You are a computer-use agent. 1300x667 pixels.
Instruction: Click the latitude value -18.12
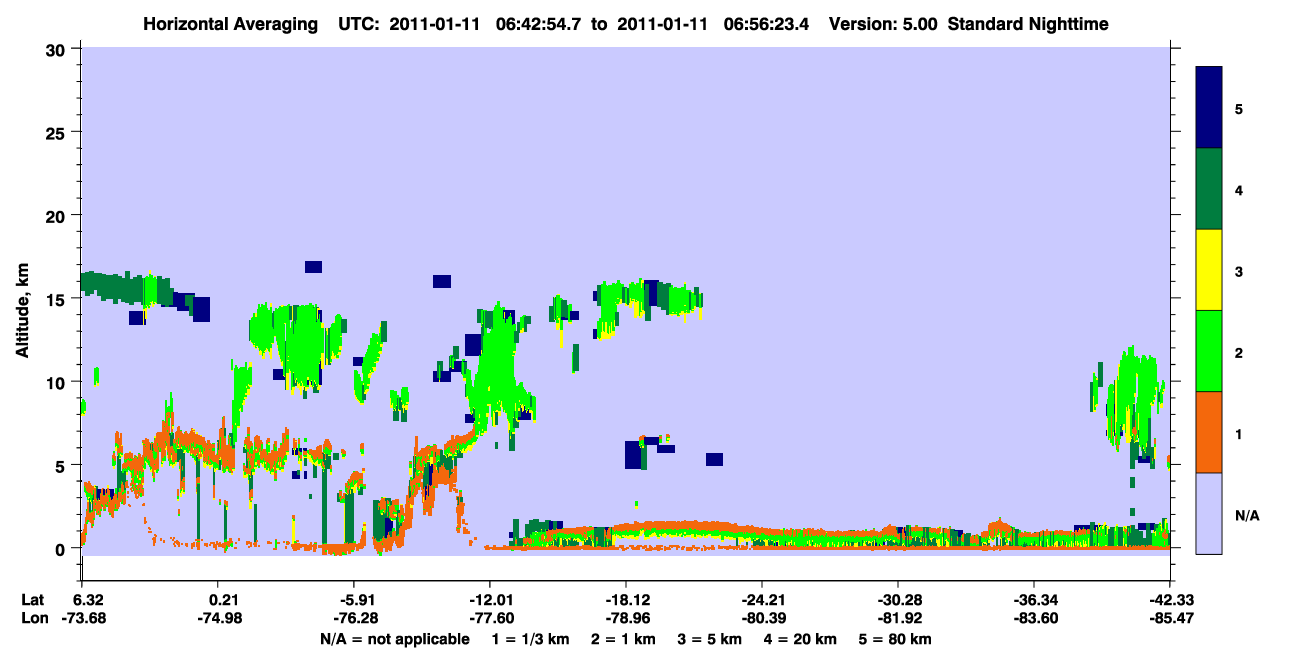click(625, 600)
